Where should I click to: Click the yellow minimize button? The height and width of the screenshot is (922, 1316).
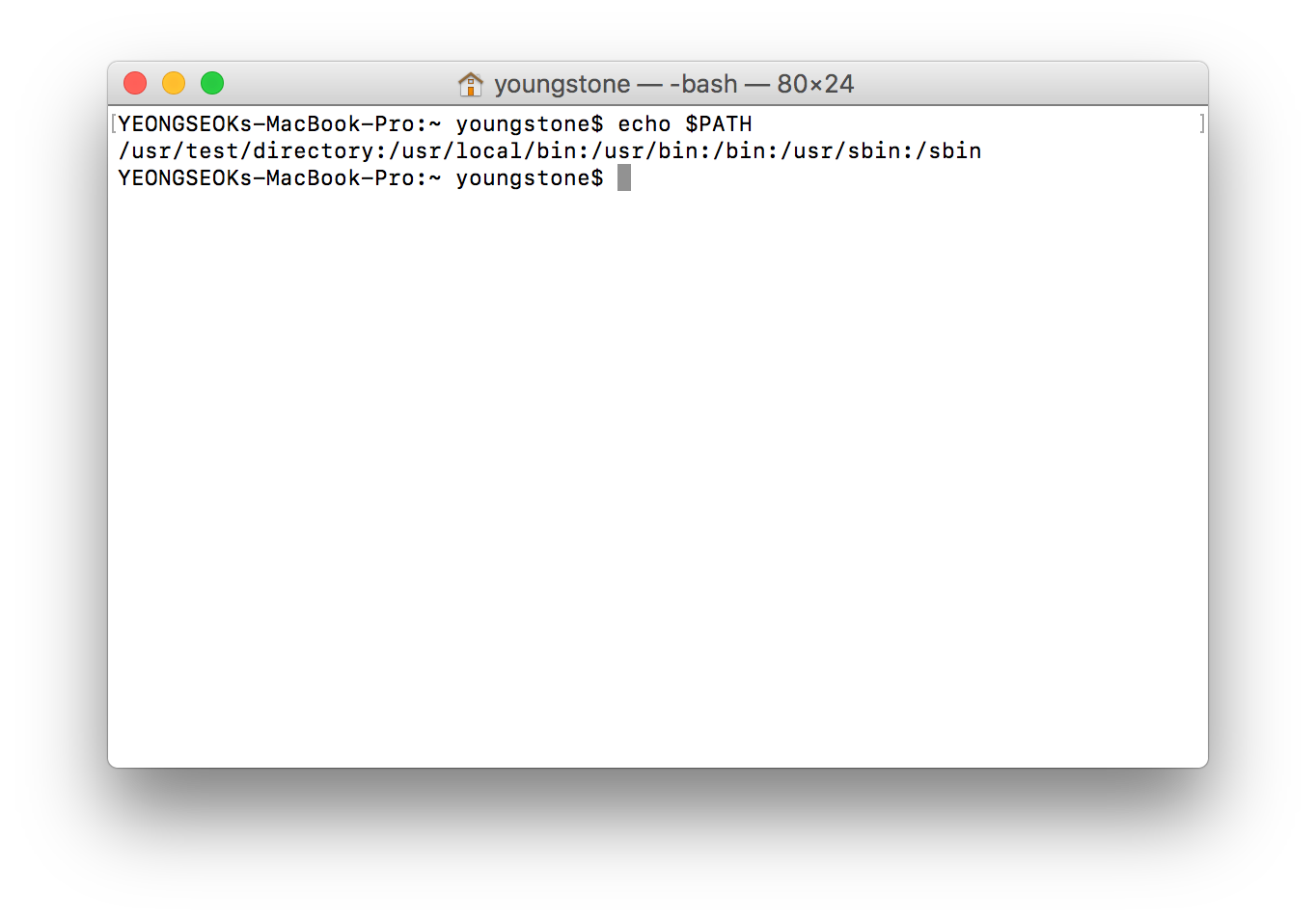click(173, 84)
